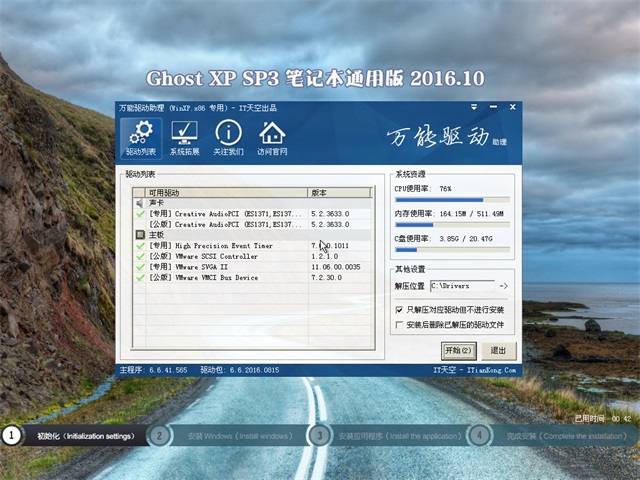Click the 已用时间 00:42 elapsed timer
The height and width of the screenshot is (480, 640).
(603, 418)
